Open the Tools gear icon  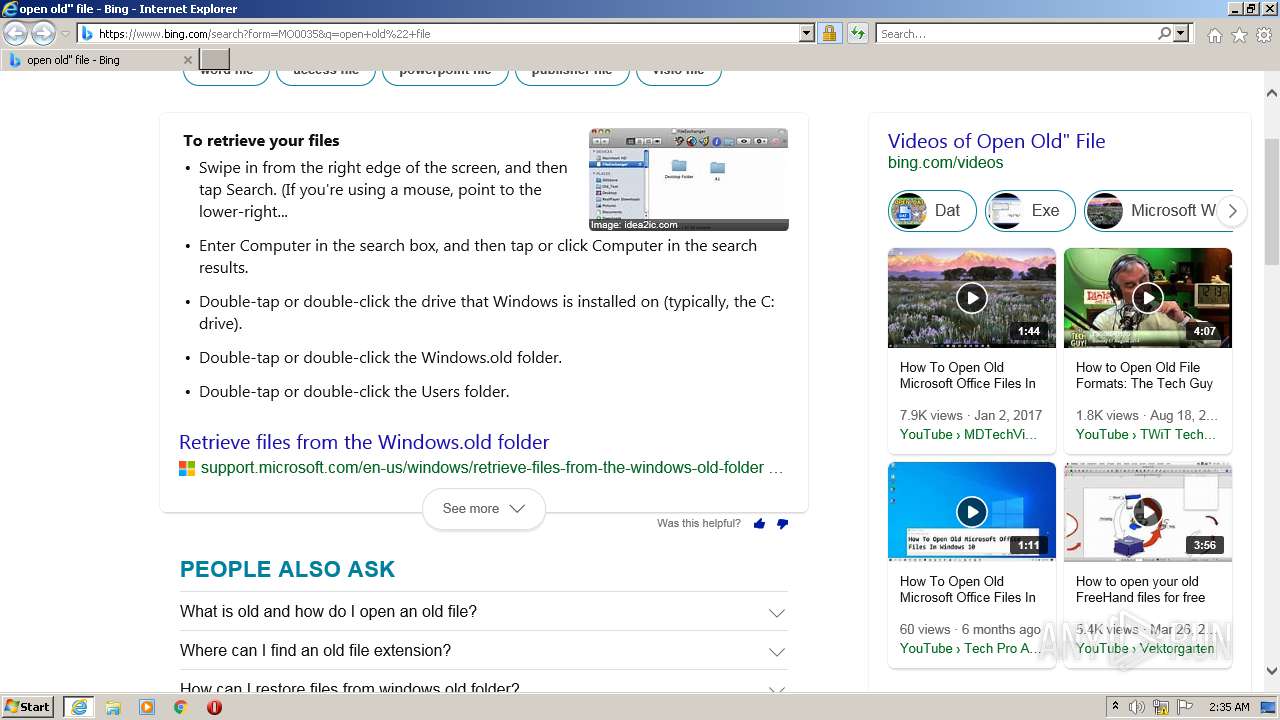point(1264,35)
